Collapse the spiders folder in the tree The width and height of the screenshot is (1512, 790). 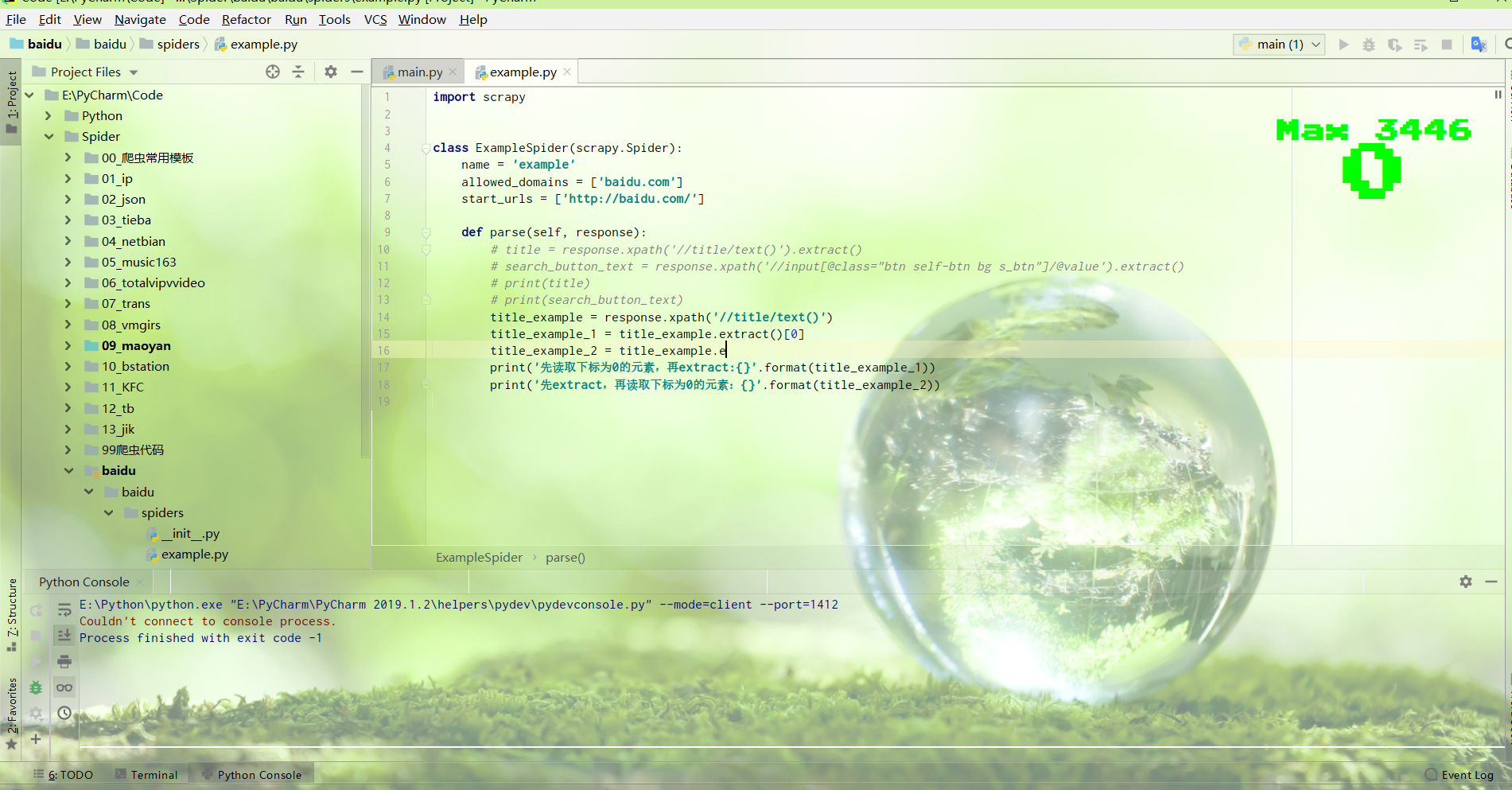(108, 512)
